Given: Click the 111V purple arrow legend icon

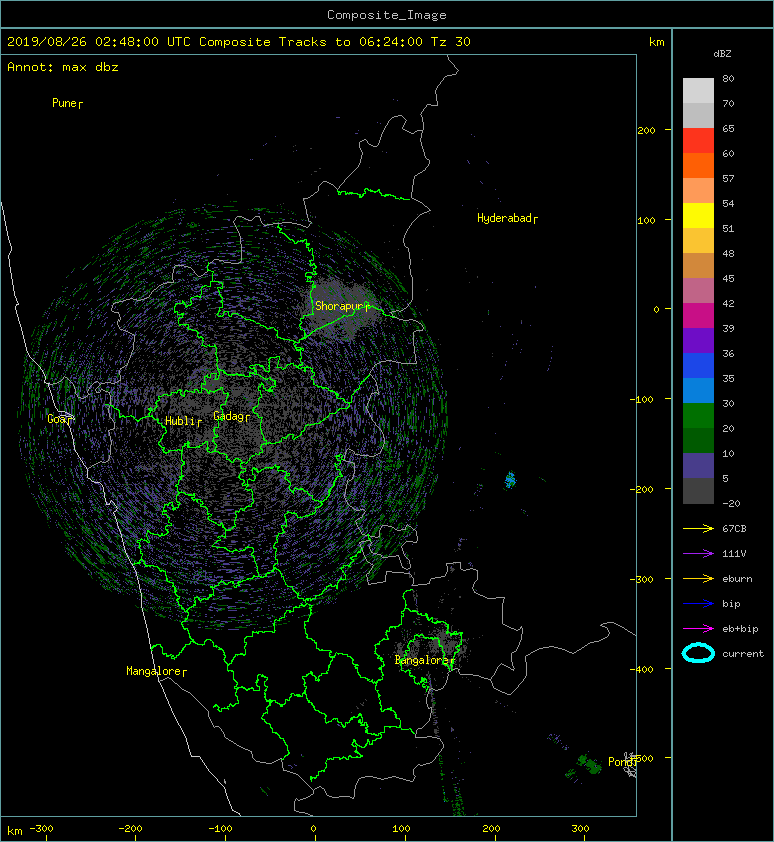Looking at the screenshot, I should tap(698, 554).
